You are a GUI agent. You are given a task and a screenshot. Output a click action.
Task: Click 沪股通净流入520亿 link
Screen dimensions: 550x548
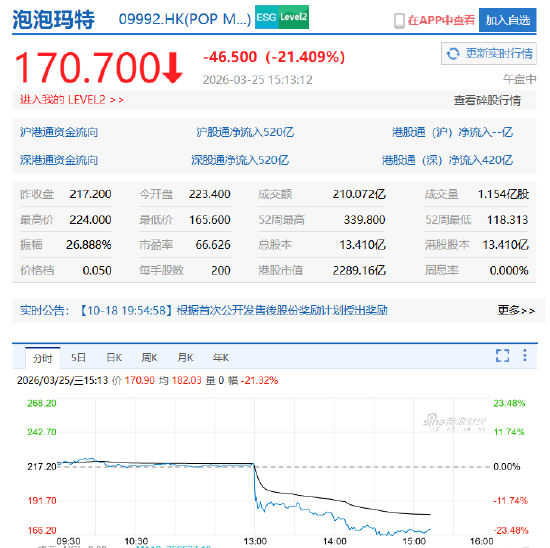coord(245,132)
